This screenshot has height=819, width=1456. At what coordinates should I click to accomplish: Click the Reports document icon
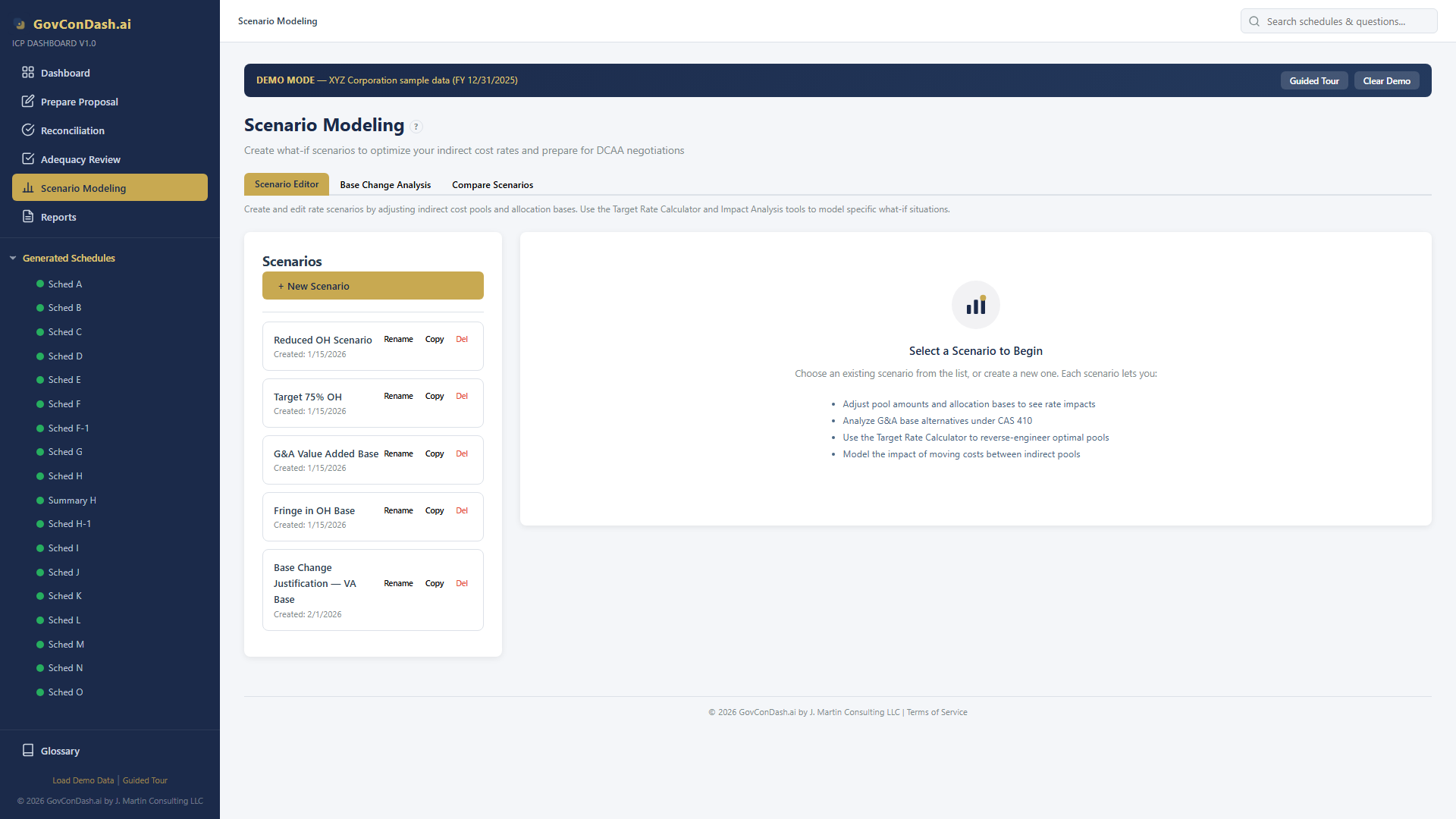28,217
